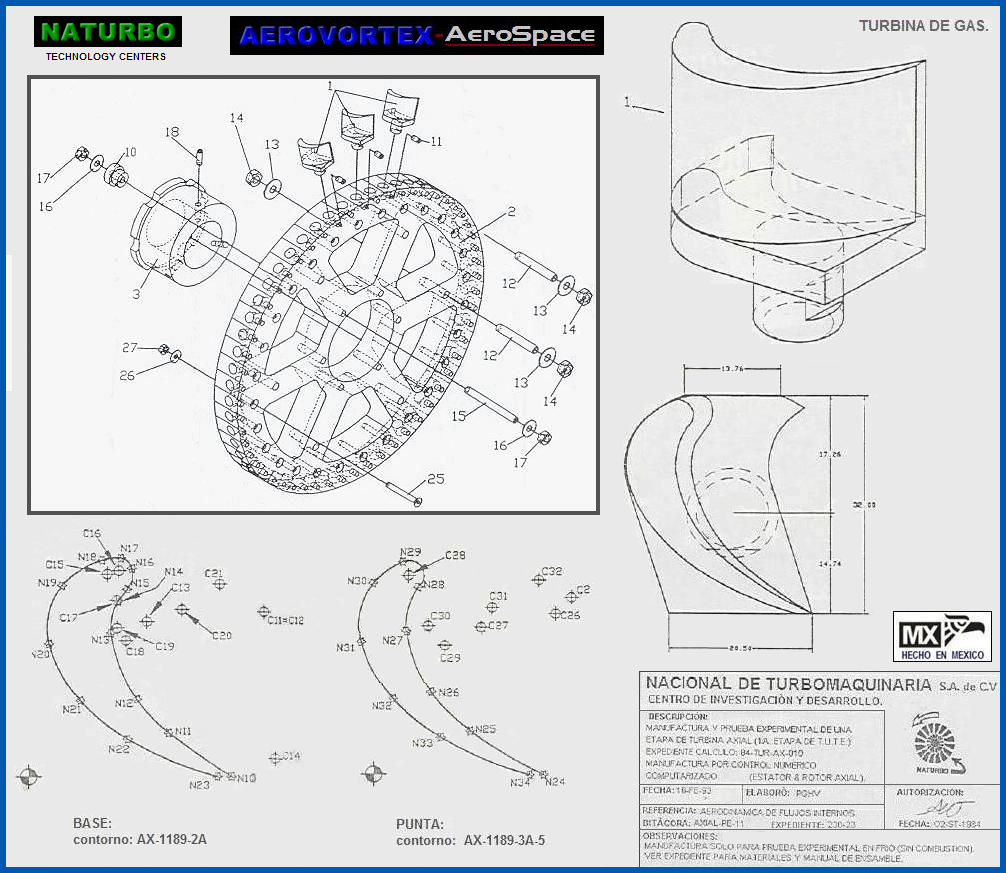Click point label N23 at base trailing edge
The image size is (1006, 873).
click(200, 784)
